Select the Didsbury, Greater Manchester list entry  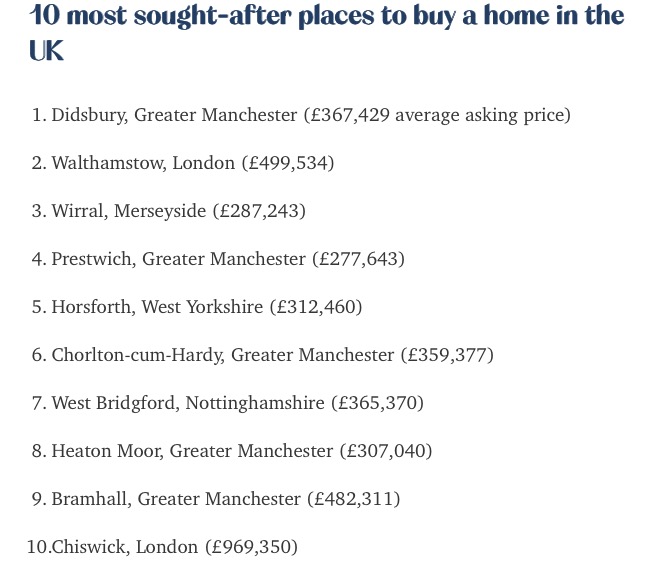(301, 115)
